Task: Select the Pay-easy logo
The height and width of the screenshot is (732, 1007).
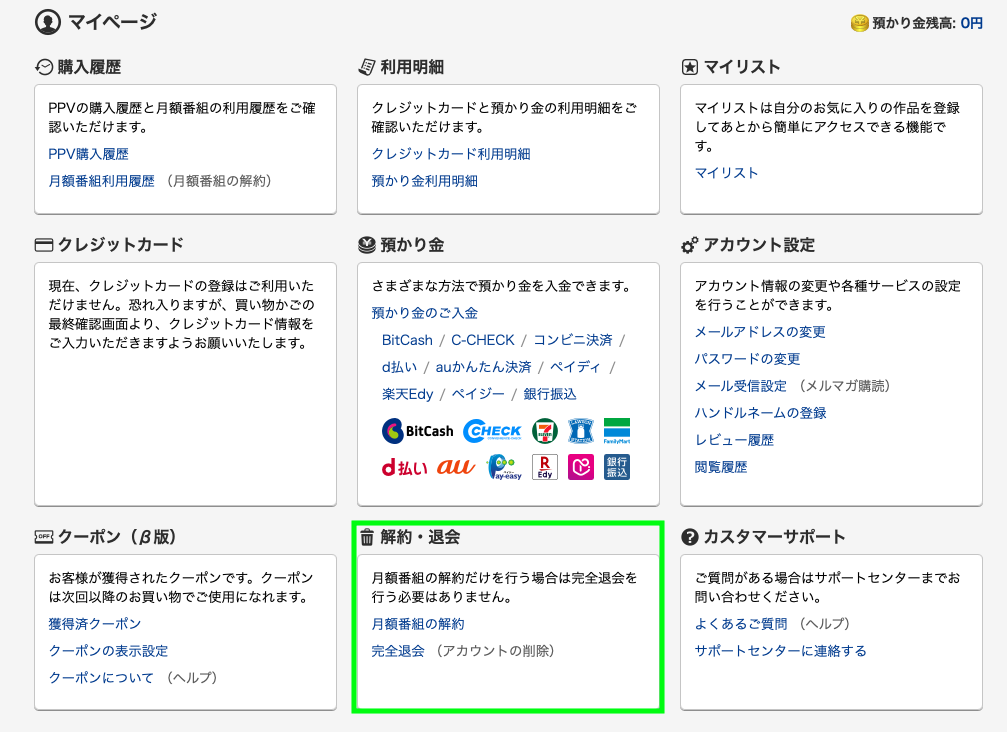Action: click(504, 467)
